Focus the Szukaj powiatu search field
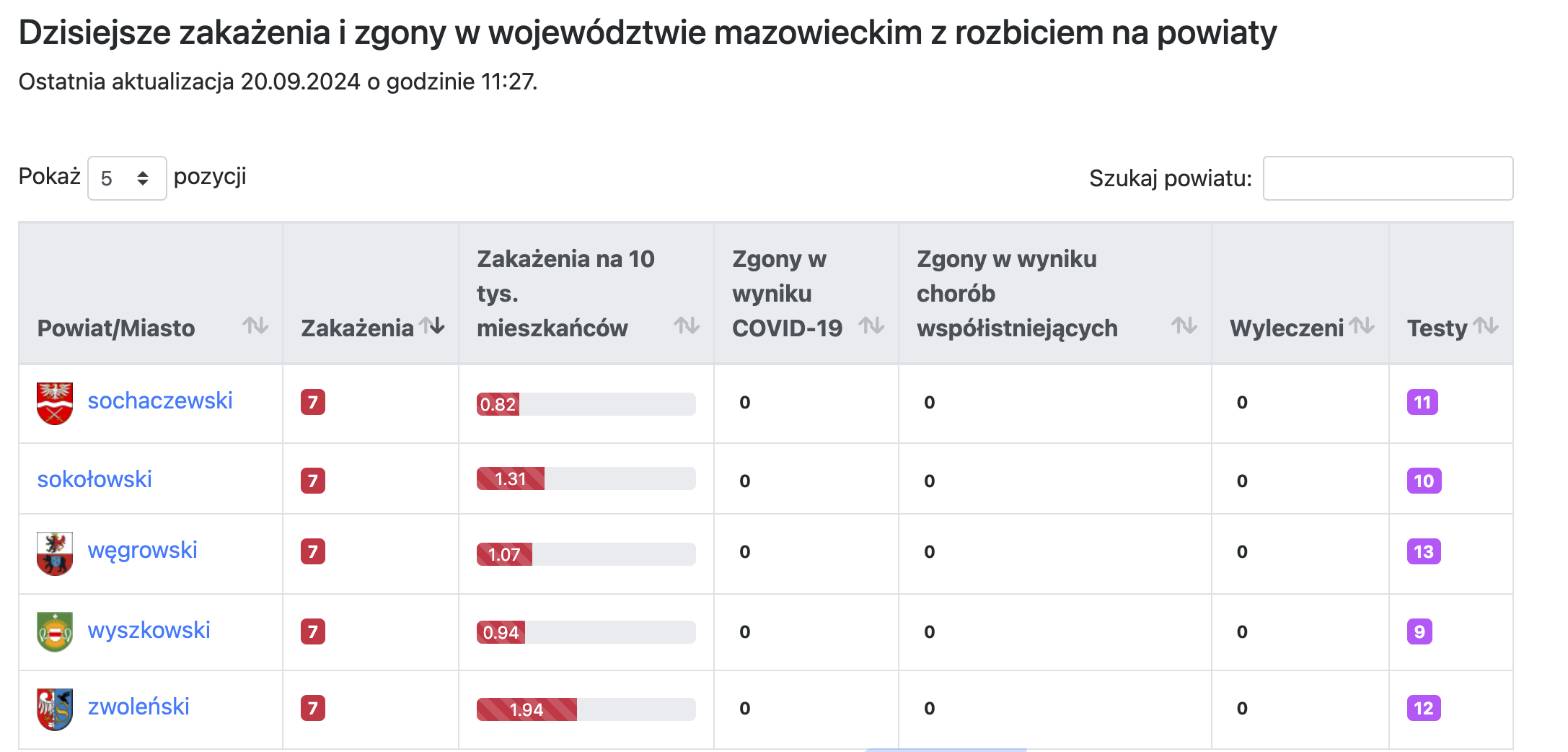Viewport: 1568px width, 752px height. pos(1388,178)
